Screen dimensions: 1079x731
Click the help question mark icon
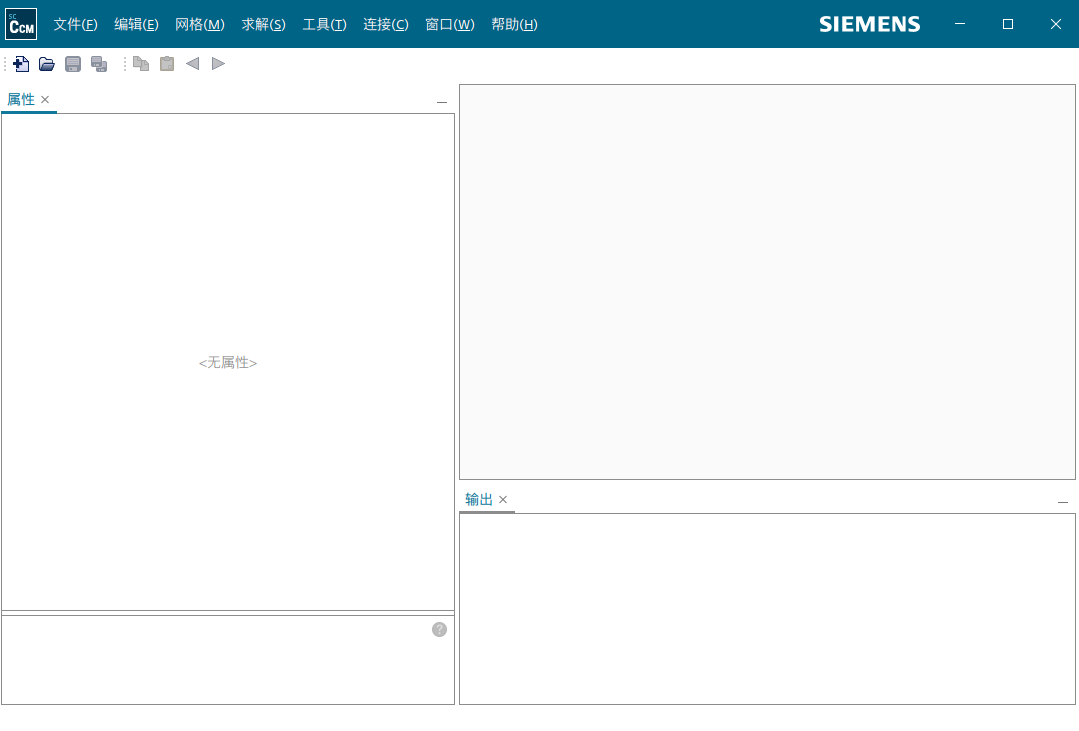click(439, 629)
